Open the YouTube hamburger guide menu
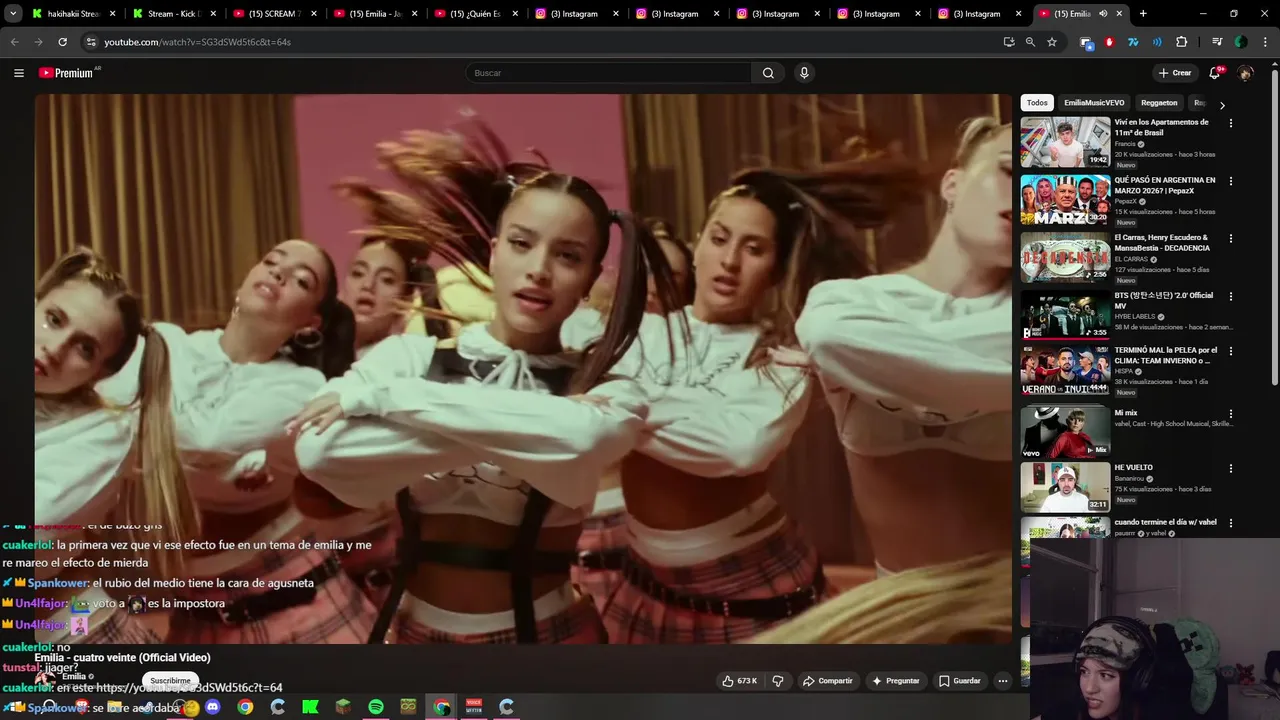 pyautogui.click(x=18, y=73)
